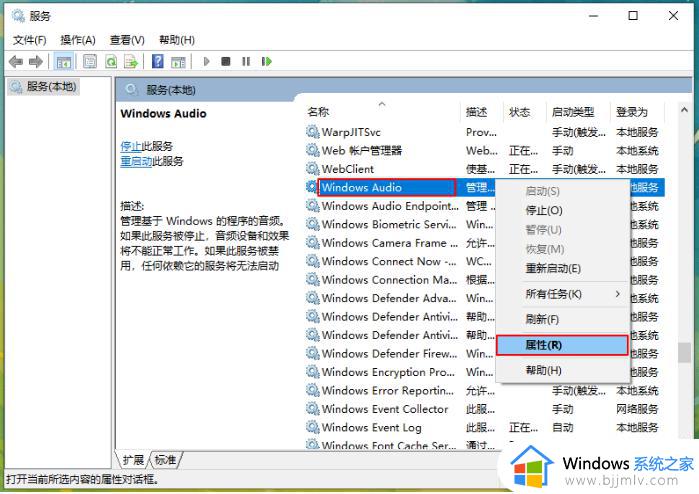The height and width of the screenshot is (494, 699).
Task: Click the Back arrow toolbar icon
Action: point(16,62)
